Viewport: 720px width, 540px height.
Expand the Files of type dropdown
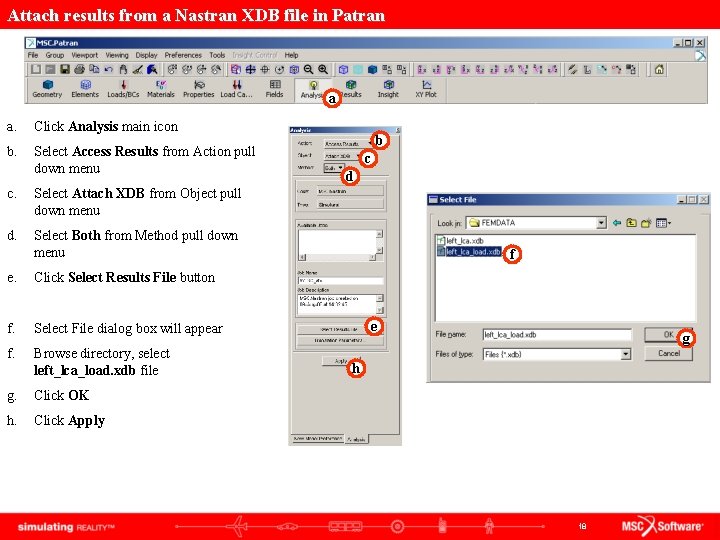tap(625, 354)
